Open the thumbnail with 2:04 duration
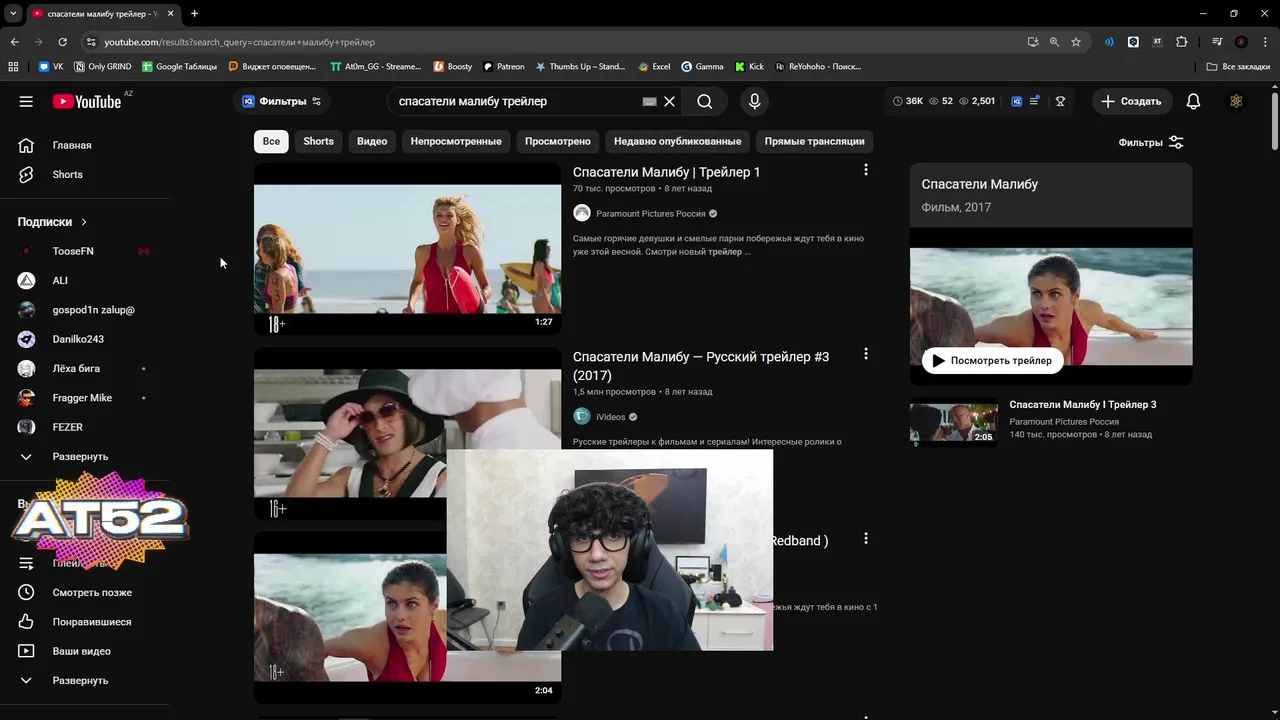The width and height of the screenshot is (1280, 720). pyautogui.click(x=407, y=616)
